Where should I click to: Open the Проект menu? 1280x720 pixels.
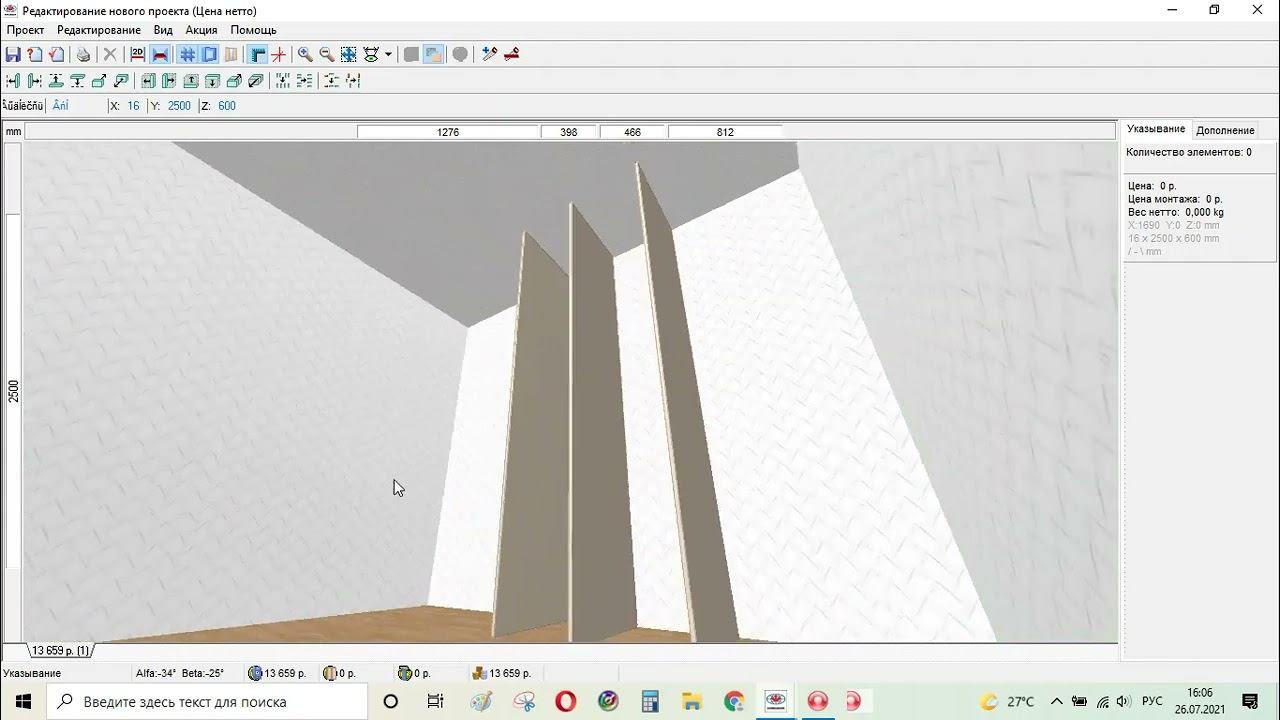pyautogui.click(x=25, y=30)
